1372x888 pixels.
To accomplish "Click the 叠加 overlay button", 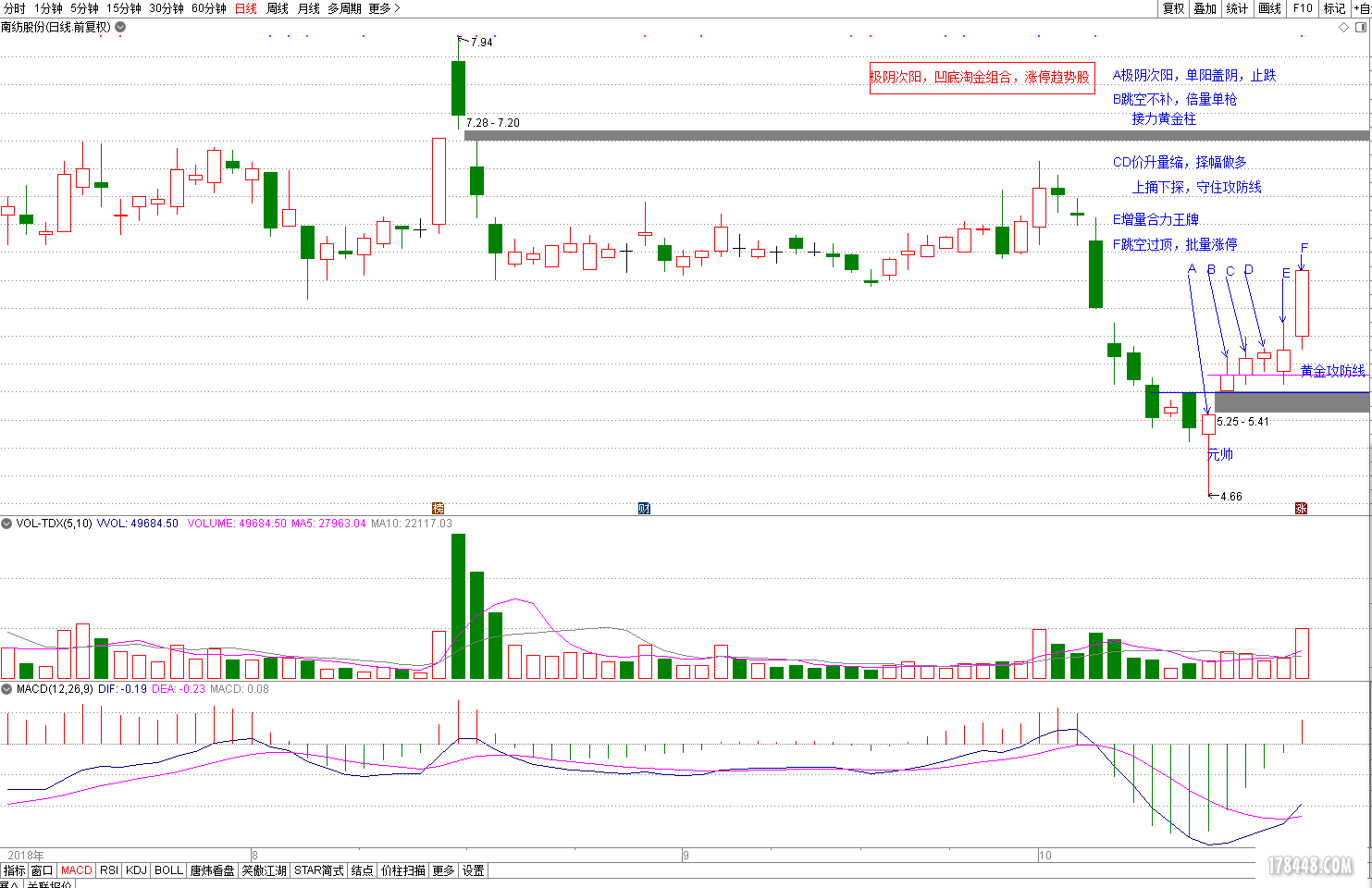I will 1205,8.
